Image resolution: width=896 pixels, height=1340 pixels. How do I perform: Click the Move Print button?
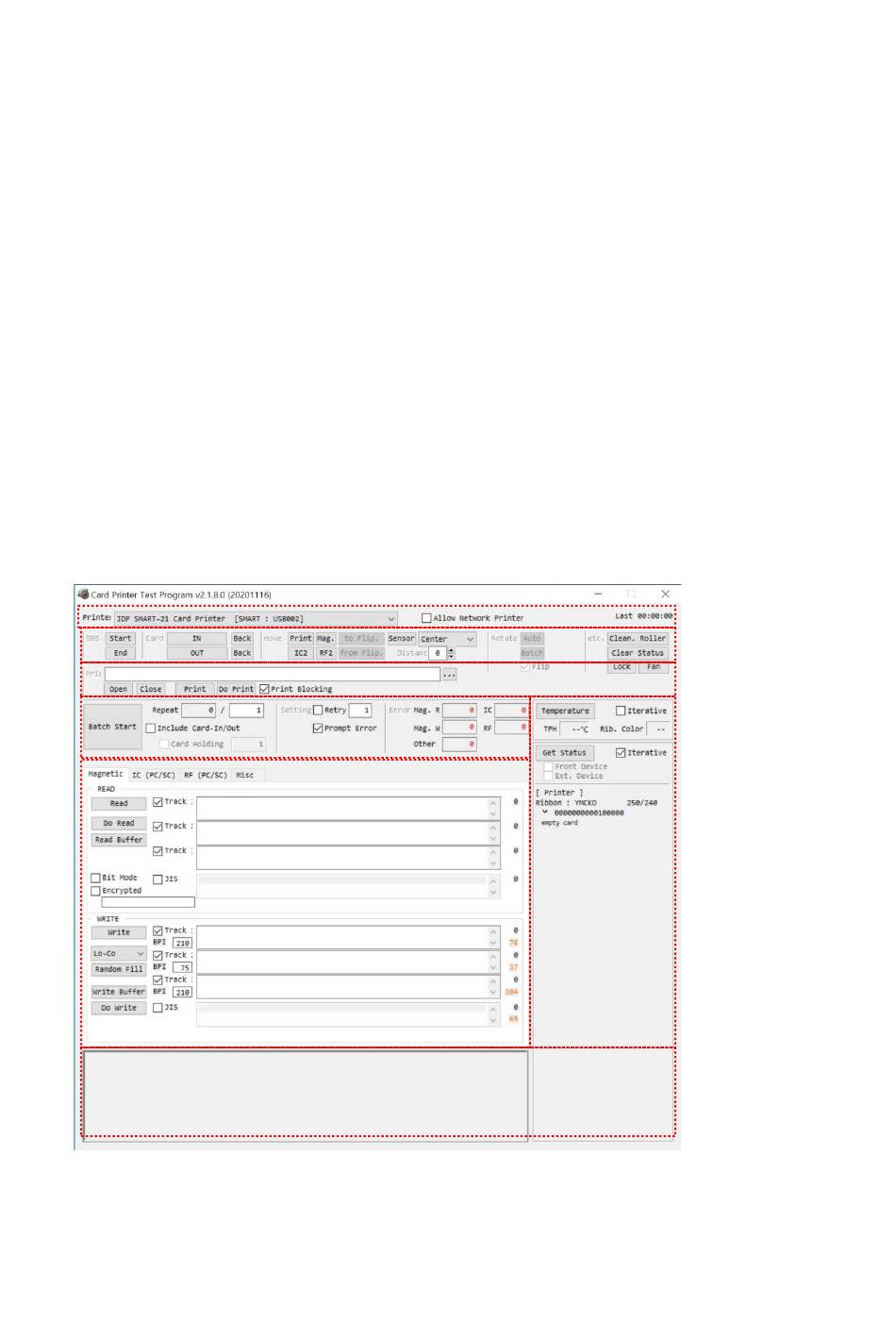pyautogui.click(x=301, y=639)
